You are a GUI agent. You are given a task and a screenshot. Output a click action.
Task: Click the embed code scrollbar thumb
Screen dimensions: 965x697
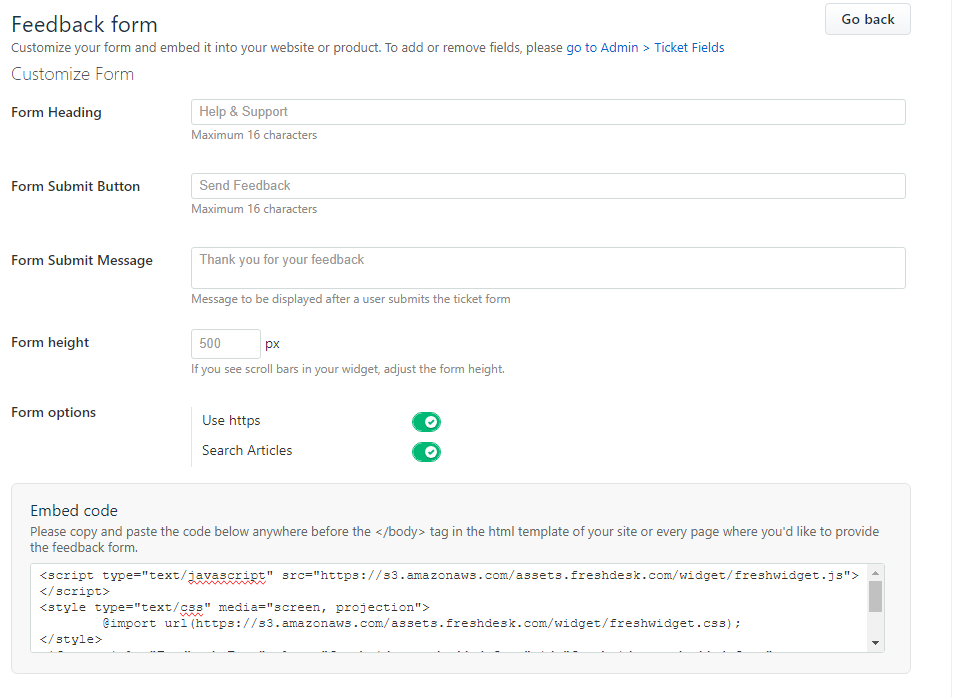click(x=875, y=596)
